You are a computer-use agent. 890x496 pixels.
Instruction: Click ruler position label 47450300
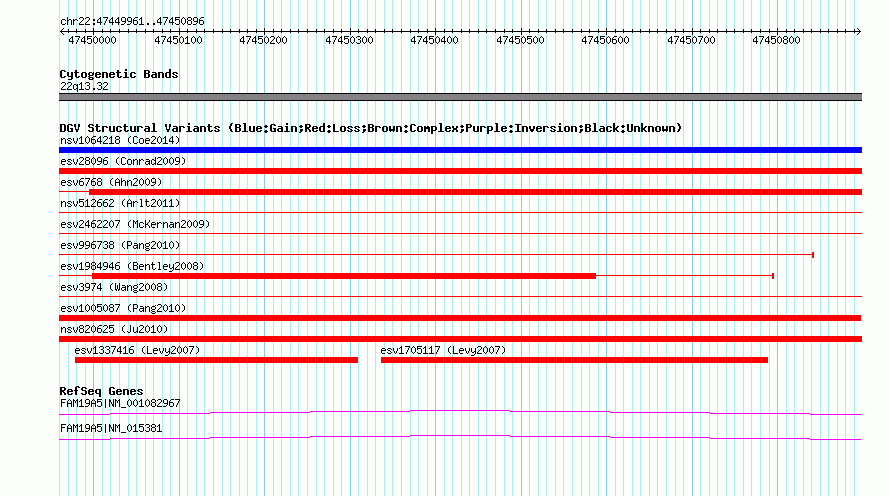click(349, 40)
